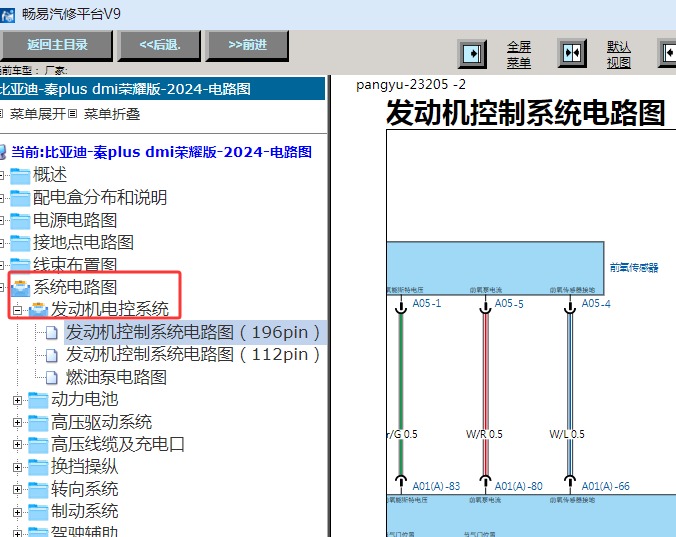Screen dimensions: 676x537
Task: Open the 电源电路图 folder
Action: tap(75, 220)
